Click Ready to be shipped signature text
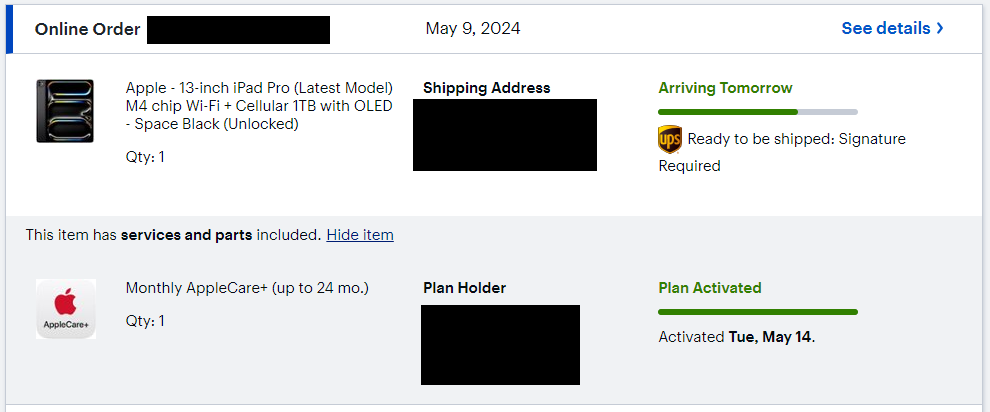The width and height of the screenshot is (990, 412). tap(796, 139)
